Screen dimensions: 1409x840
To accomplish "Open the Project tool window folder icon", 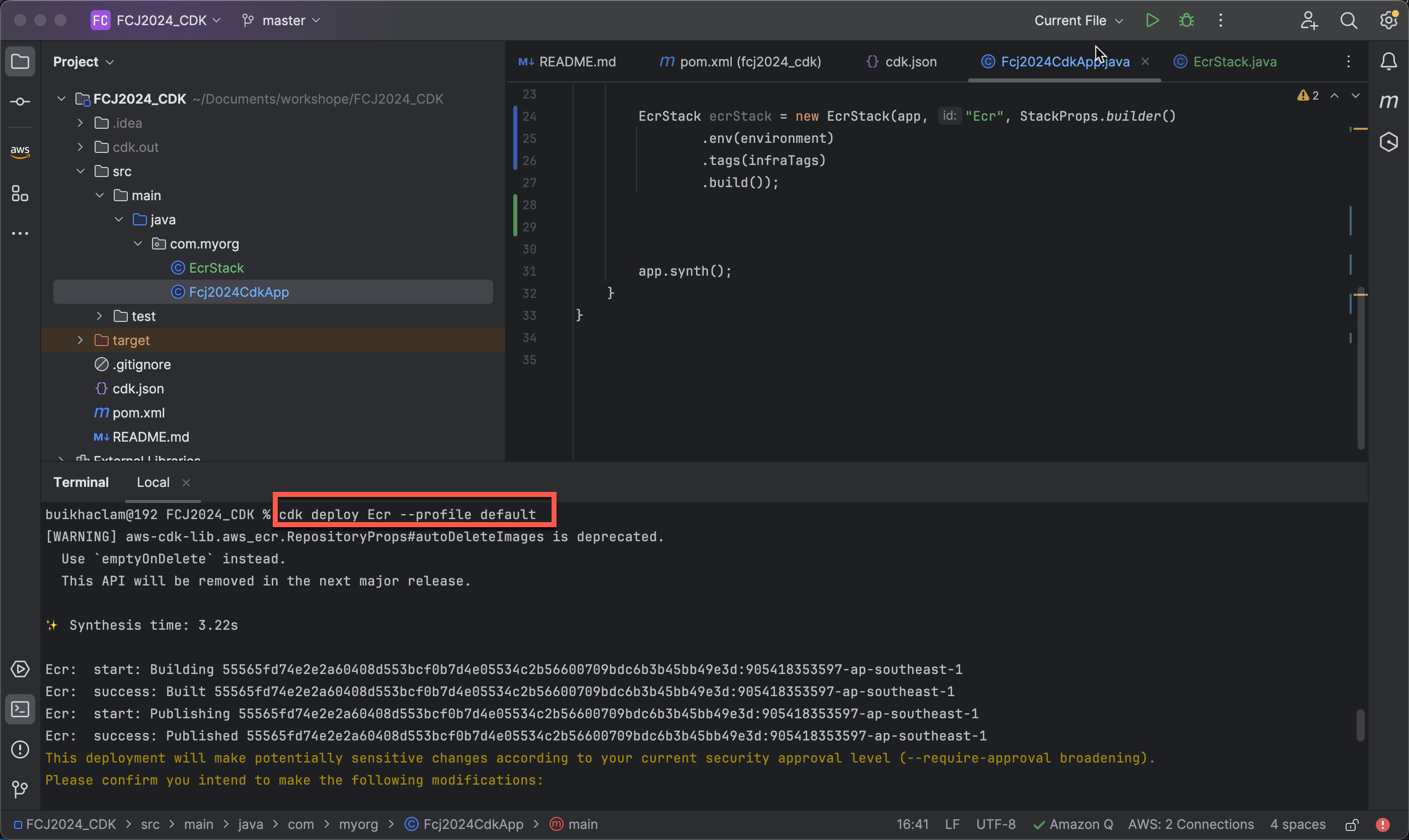I will point(20,61).
